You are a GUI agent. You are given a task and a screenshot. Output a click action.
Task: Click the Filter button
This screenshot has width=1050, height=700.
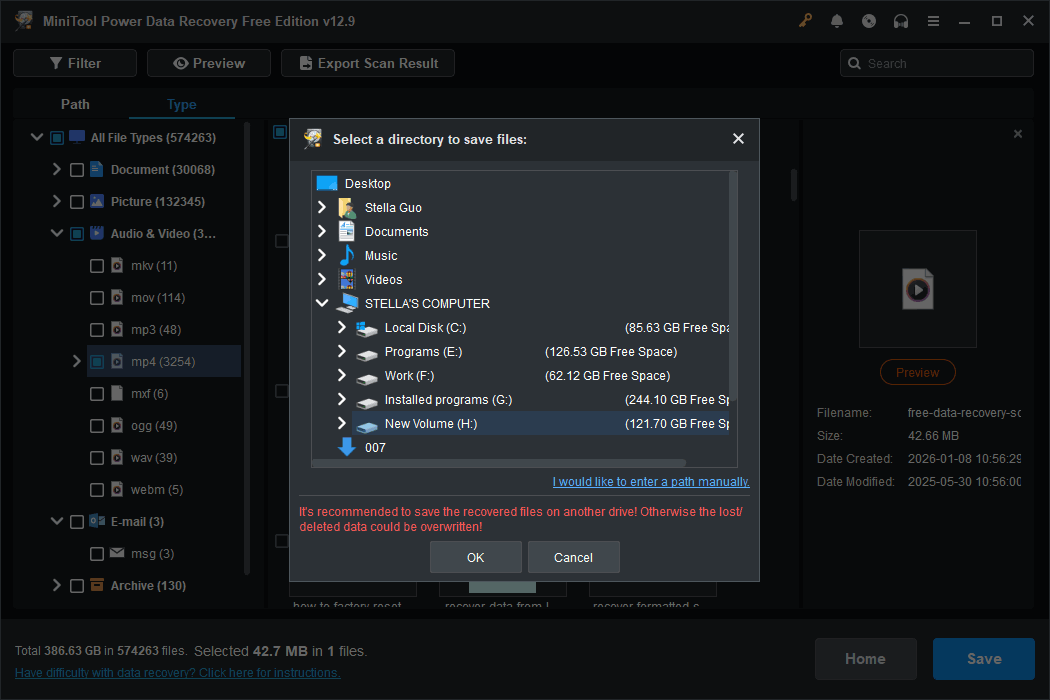tap(75, 63)
